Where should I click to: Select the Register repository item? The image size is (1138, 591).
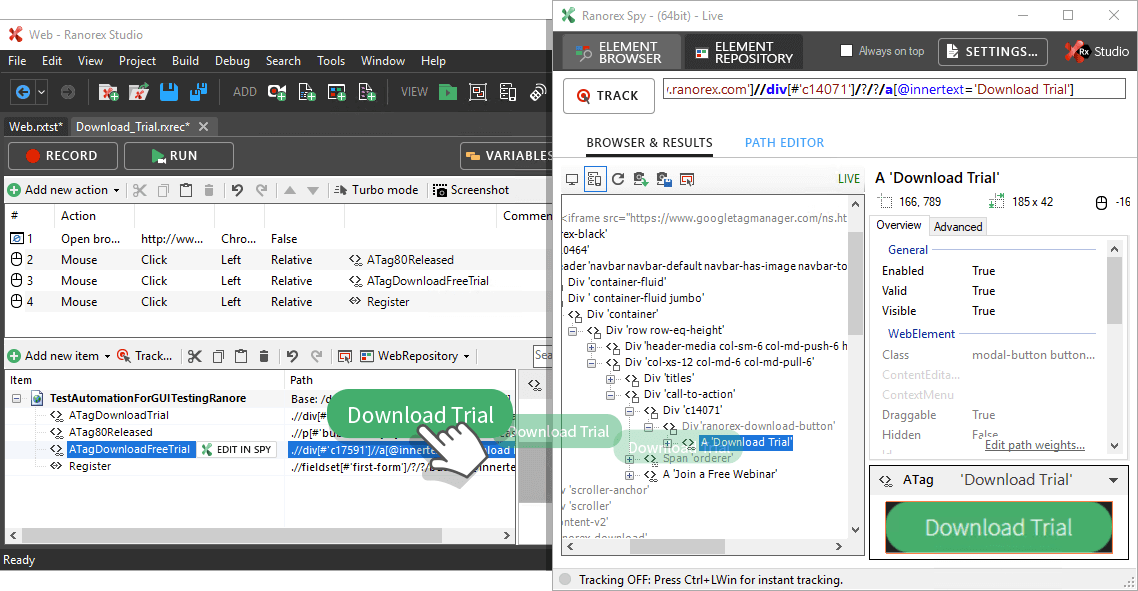point(90,466)
